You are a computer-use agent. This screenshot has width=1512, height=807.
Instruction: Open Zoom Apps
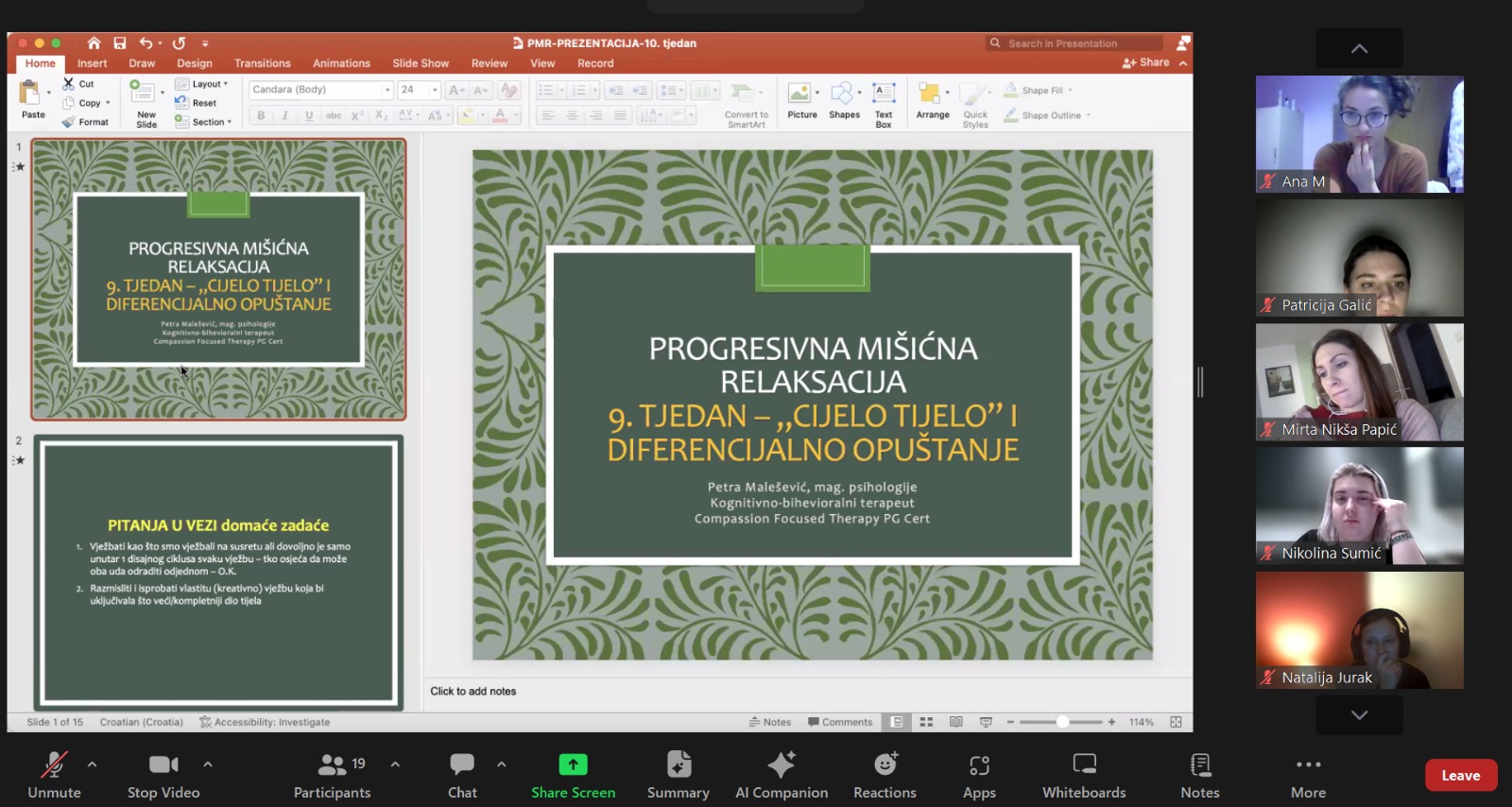(x=979, y=776)
